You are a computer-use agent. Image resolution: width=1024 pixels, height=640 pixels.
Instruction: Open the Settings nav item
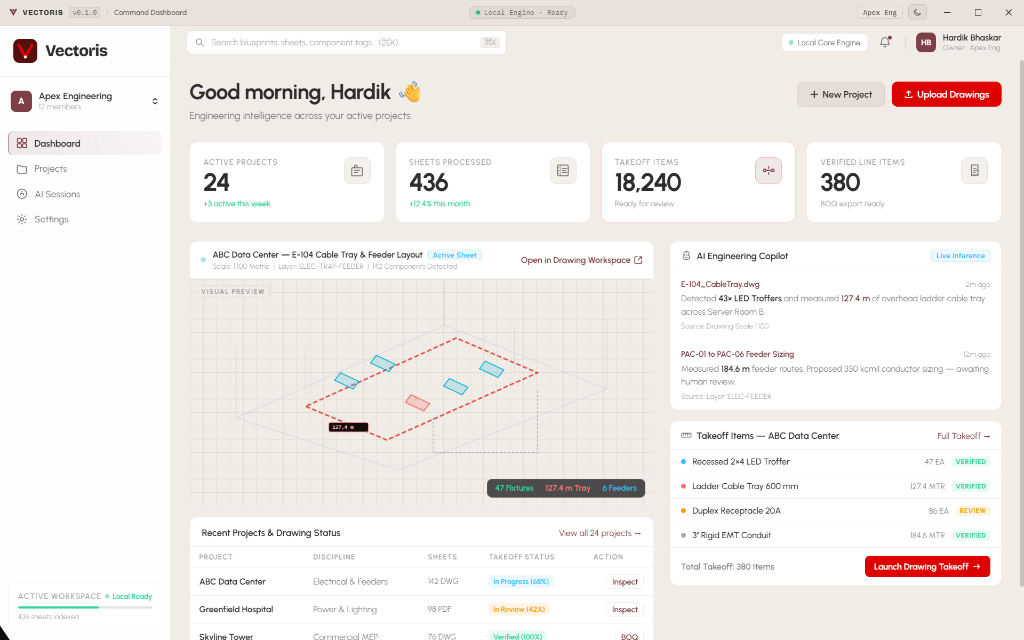coord(85,219)
